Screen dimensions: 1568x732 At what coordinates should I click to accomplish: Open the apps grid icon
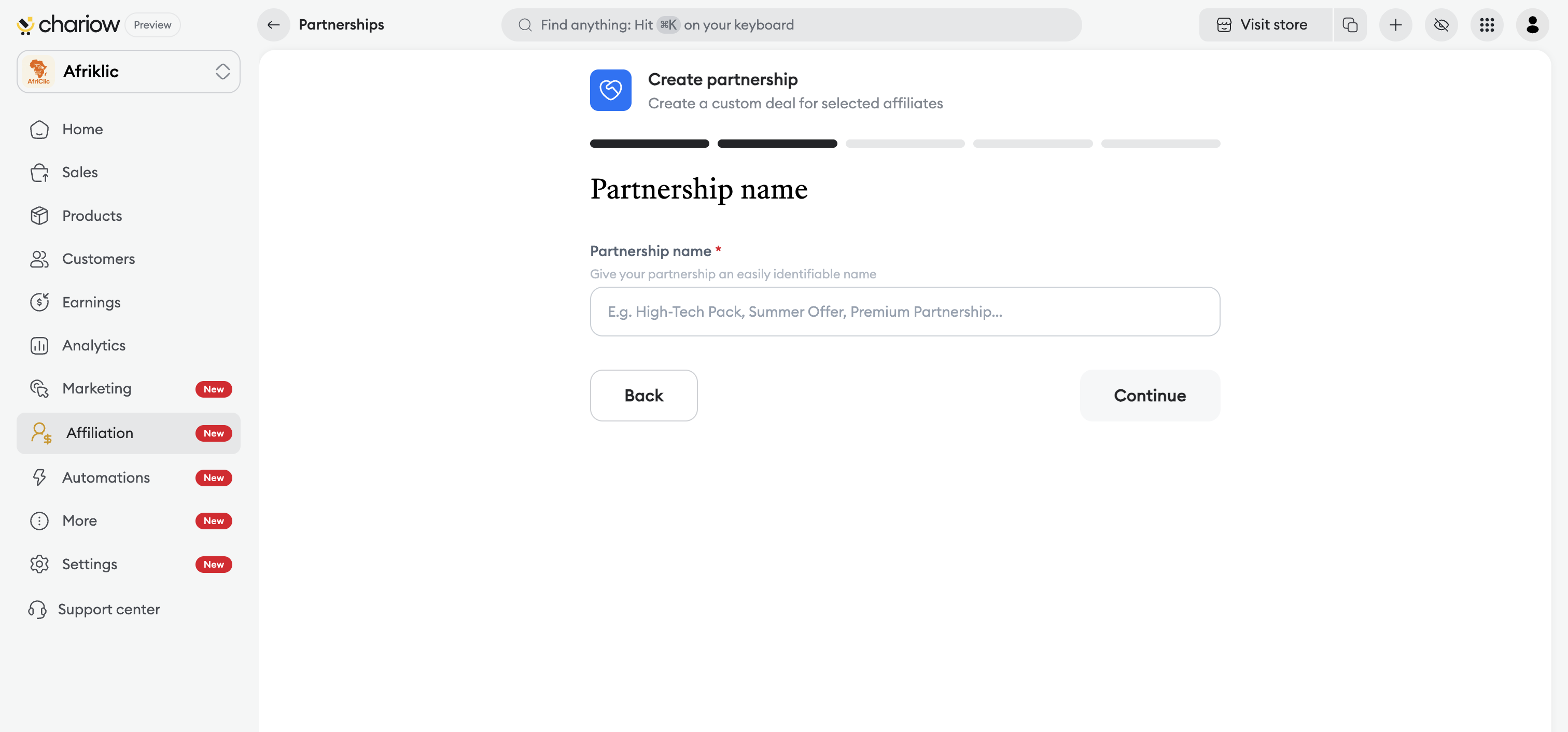click(x=1487, y=25)
